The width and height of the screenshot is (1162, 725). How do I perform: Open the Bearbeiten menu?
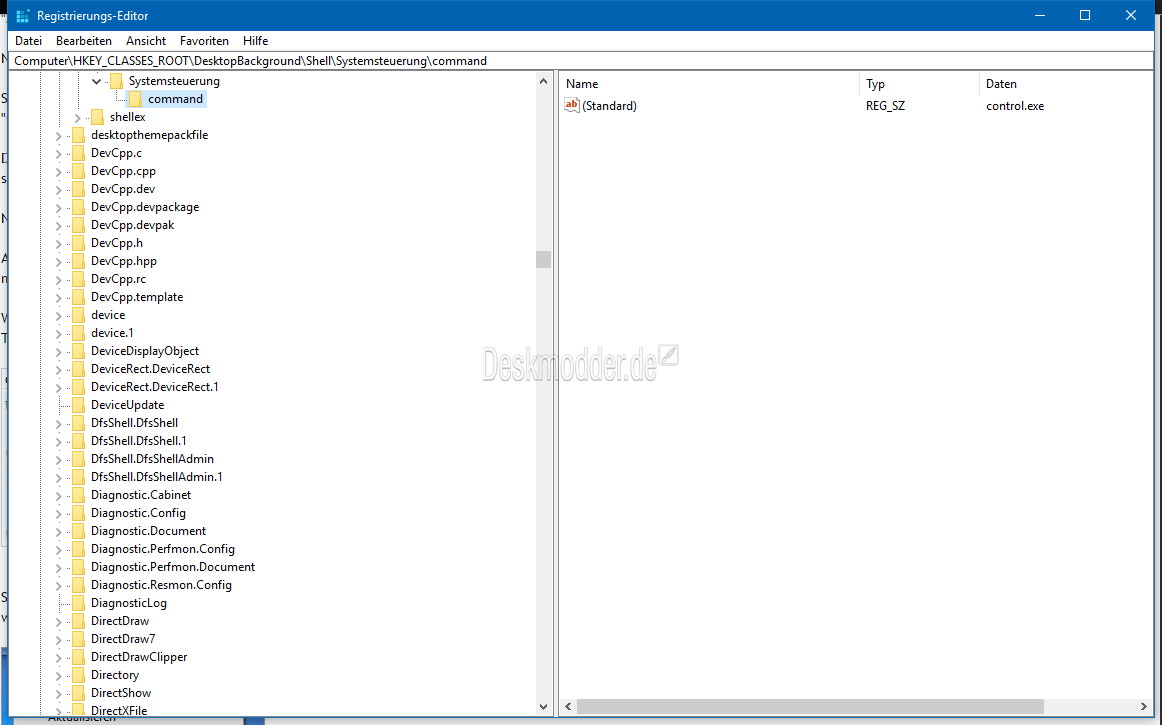pos(84,41)
